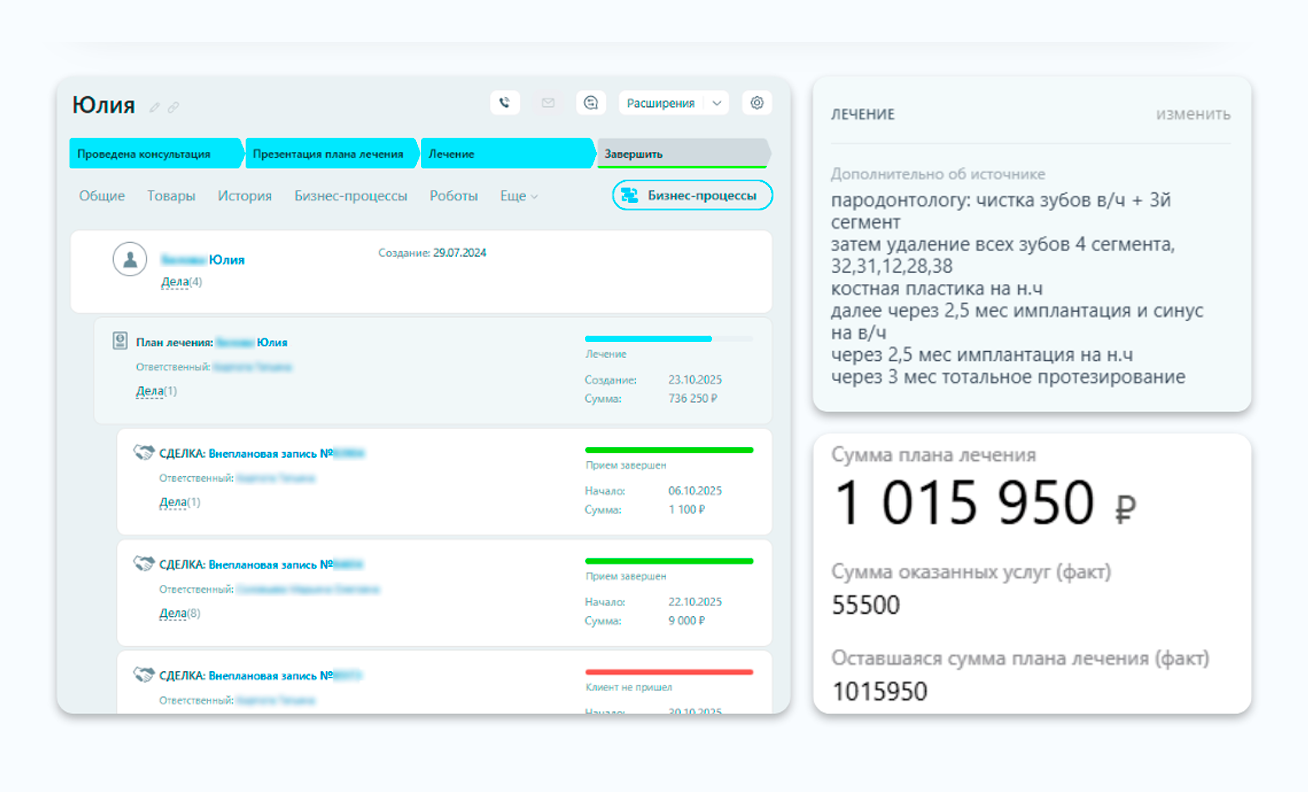The image size is (1308, 792).
Task: Open deal Внеплановая запись dated 22.10.2025
Action: coord(262,564)
